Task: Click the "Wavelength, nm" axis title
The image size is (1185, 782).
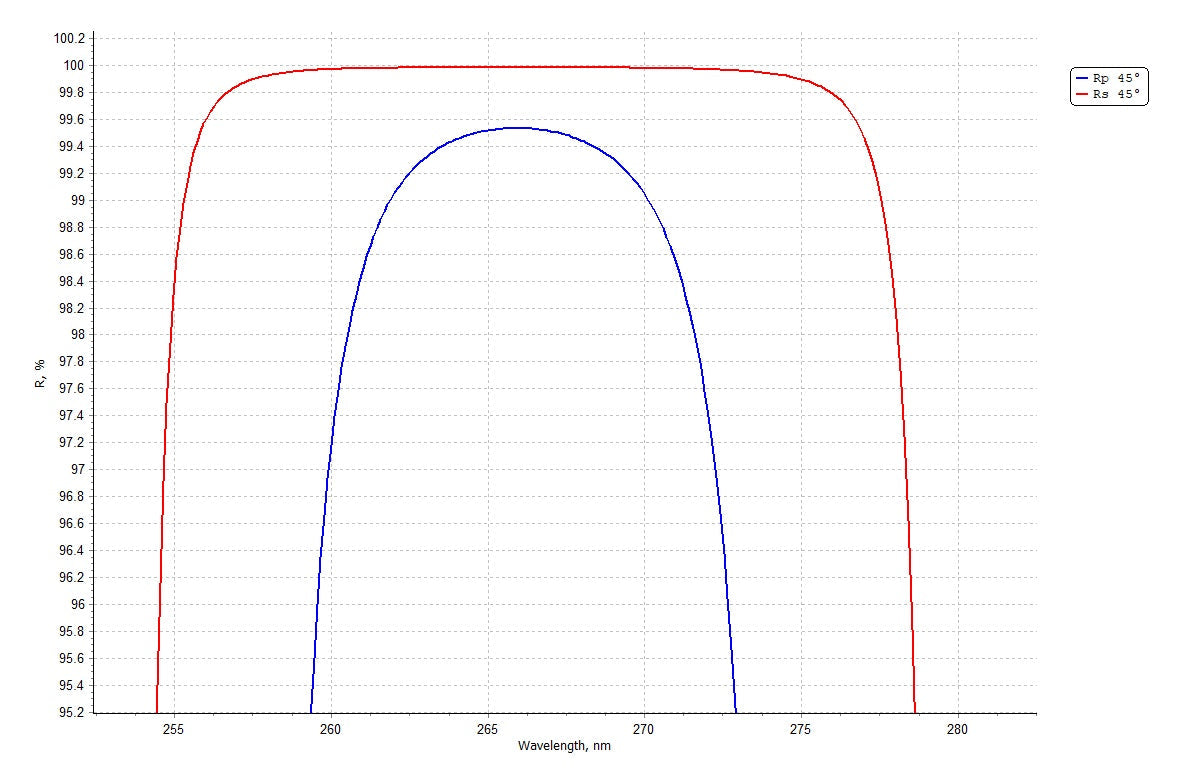Action: coord(564,746)
